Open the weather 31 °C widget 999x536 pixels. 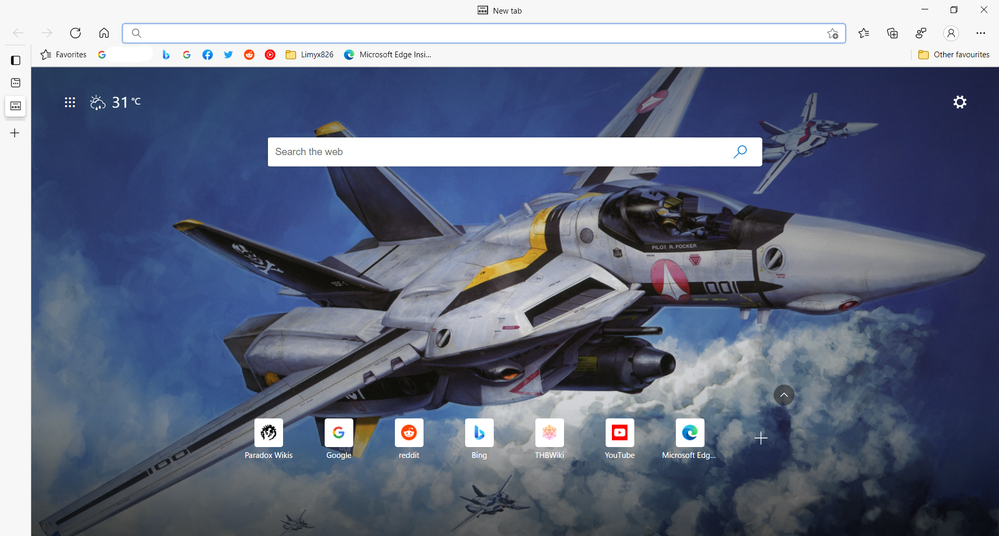pos(115,102)
